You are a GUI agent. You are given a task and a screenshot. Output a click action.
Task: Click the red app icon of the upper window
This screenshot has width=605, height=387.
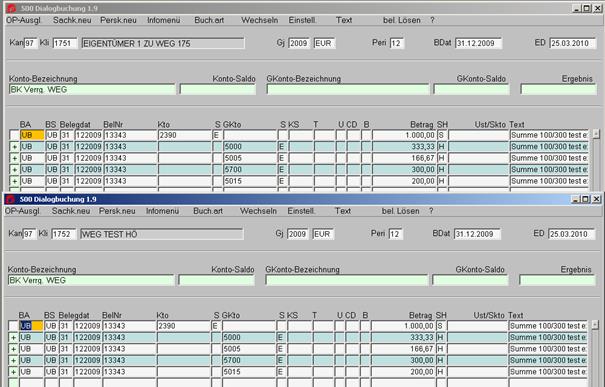click(12, 8)
